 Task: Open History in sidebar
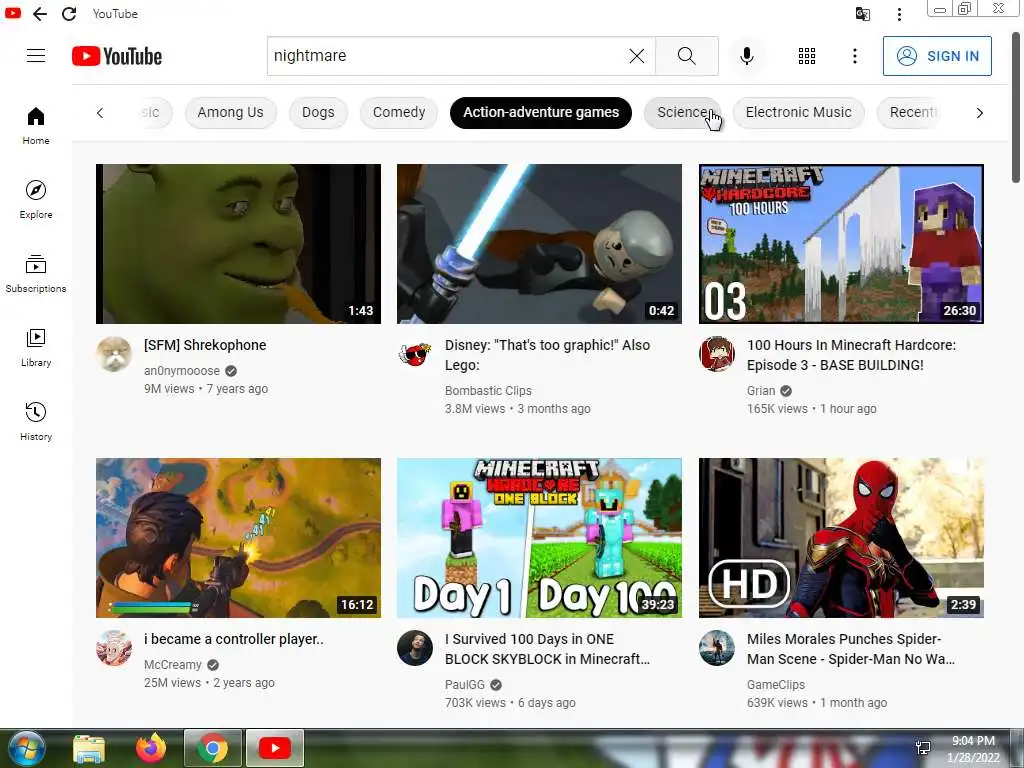click(x=36, y=421)
